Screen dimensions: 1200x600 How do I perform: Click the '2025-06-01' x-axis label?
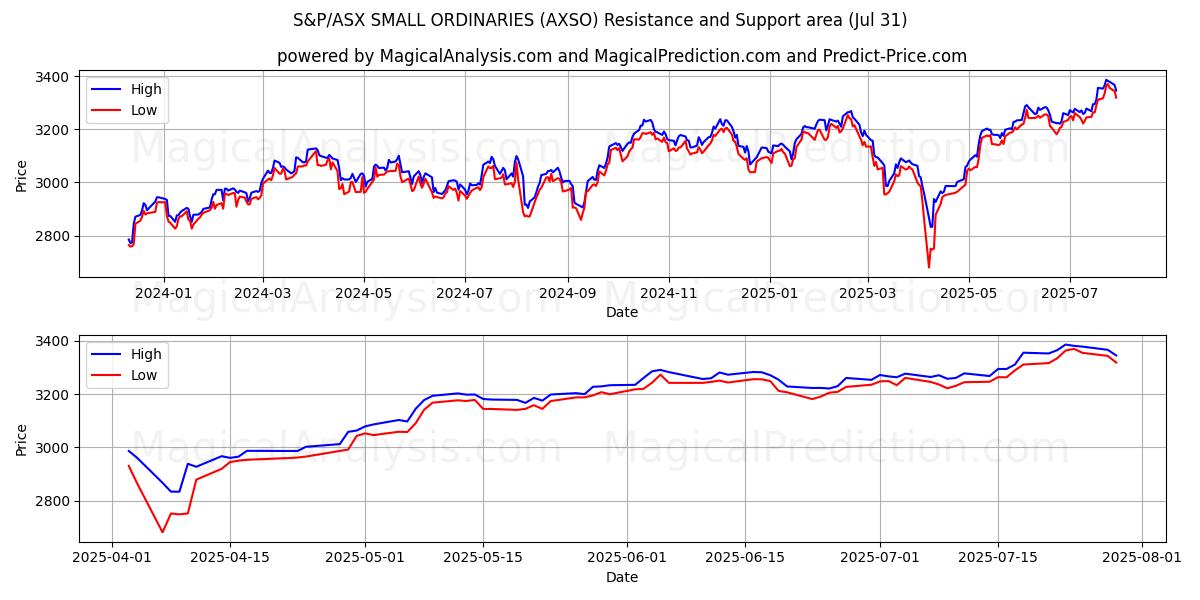(x=627, y=558)
